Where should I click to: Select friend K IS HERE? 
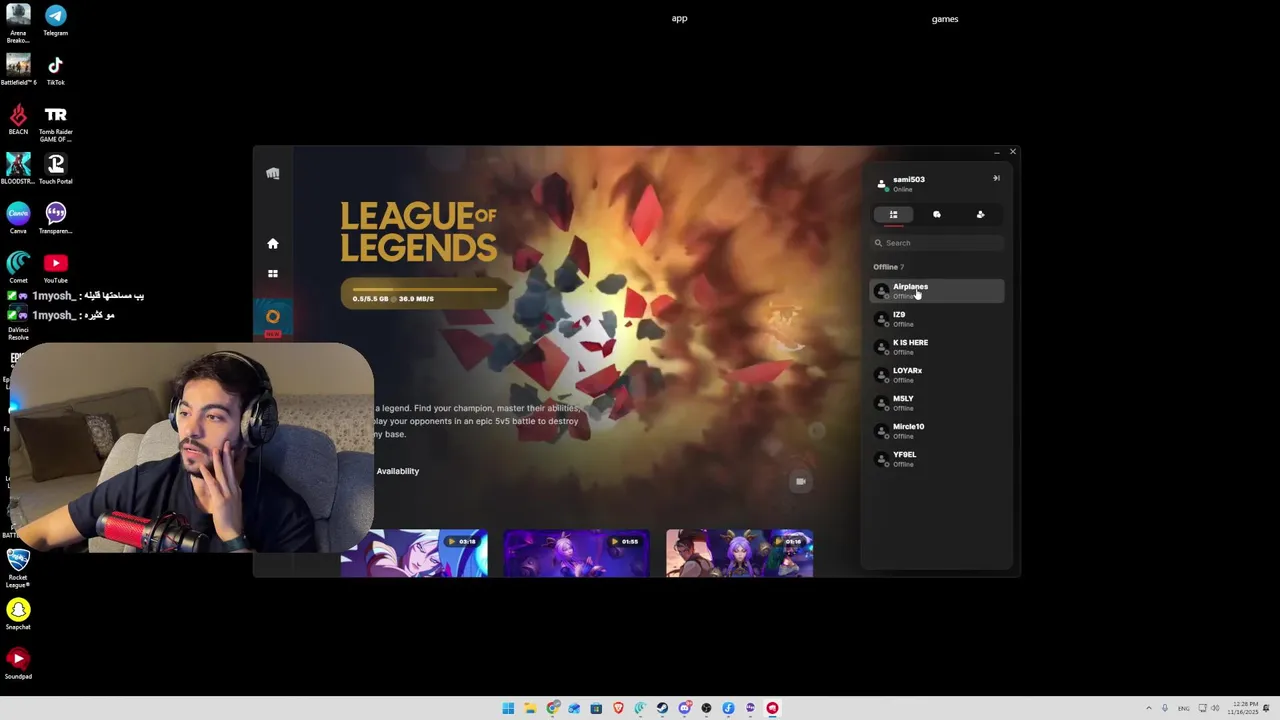coord(937,347)
